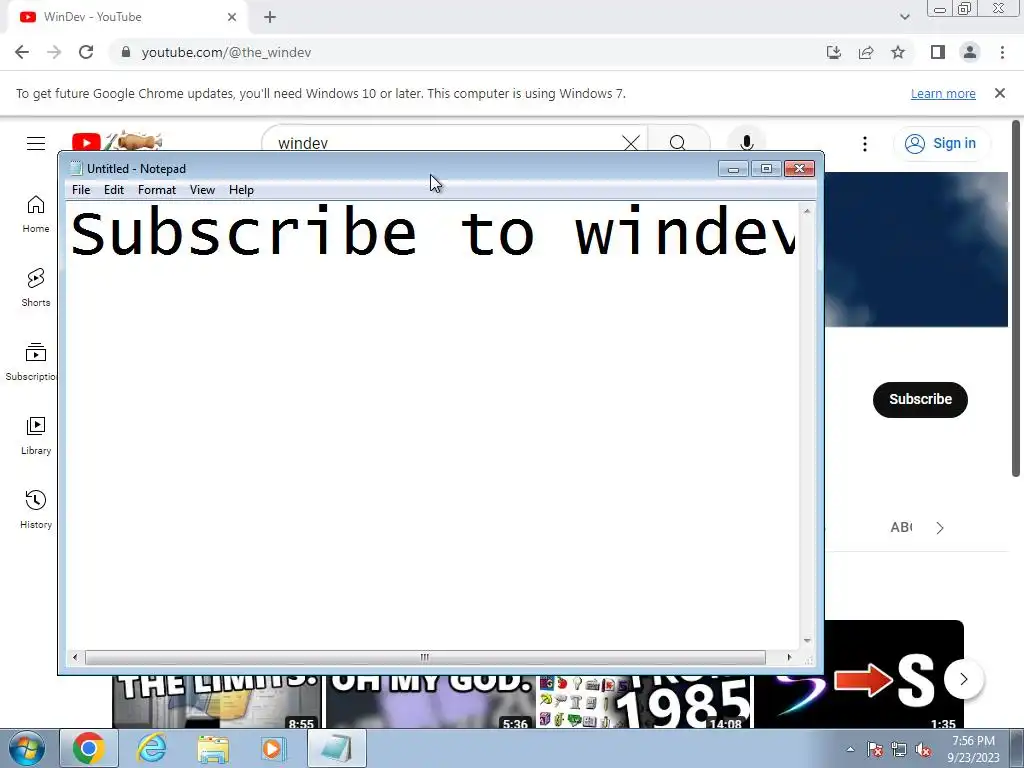Open History in YouTube sidebar
Viewport: 1024px width, 768px height.
[36, 510]
